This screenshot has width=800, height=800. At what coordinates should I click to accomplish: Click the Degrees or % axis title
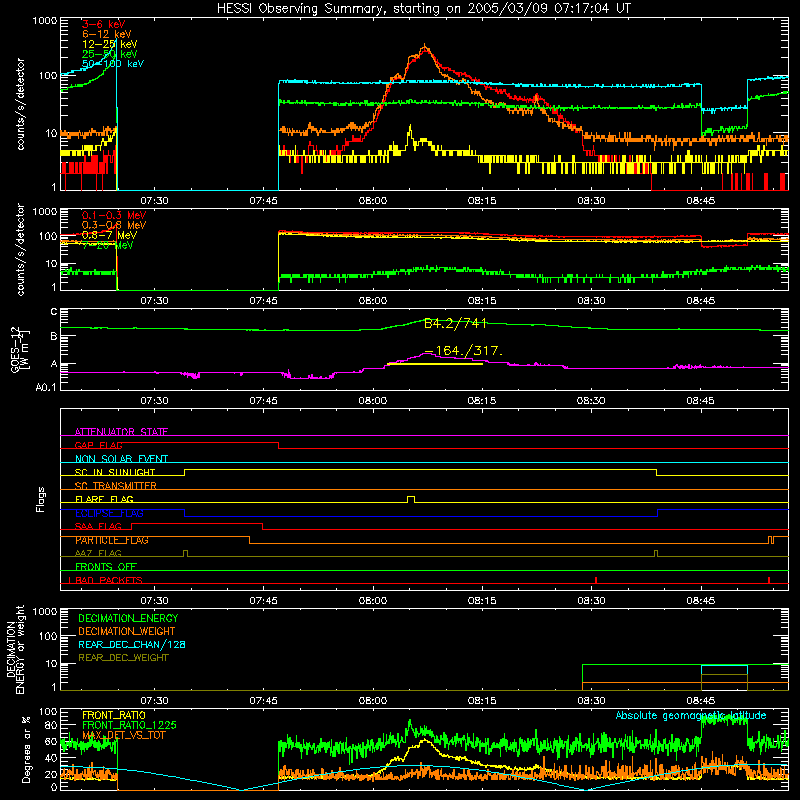(26, 749)
